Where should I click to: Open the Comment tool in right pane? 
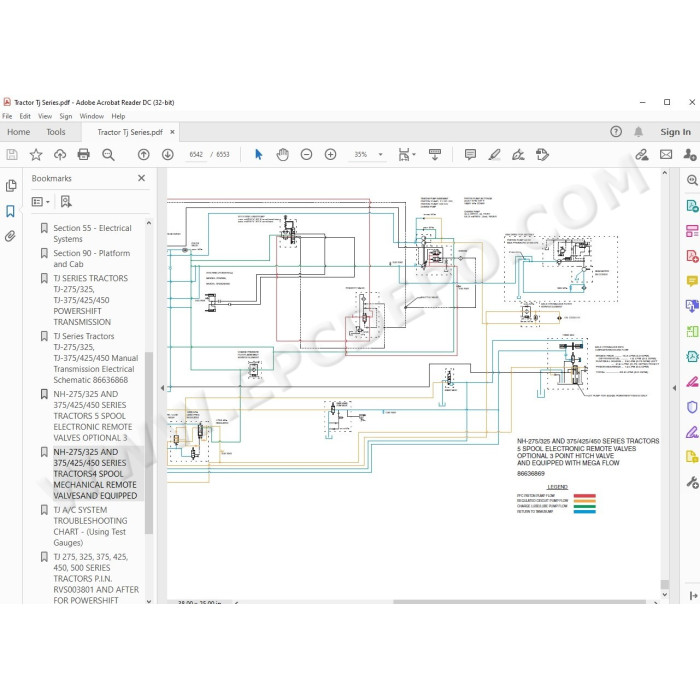[x=692, y=281]
